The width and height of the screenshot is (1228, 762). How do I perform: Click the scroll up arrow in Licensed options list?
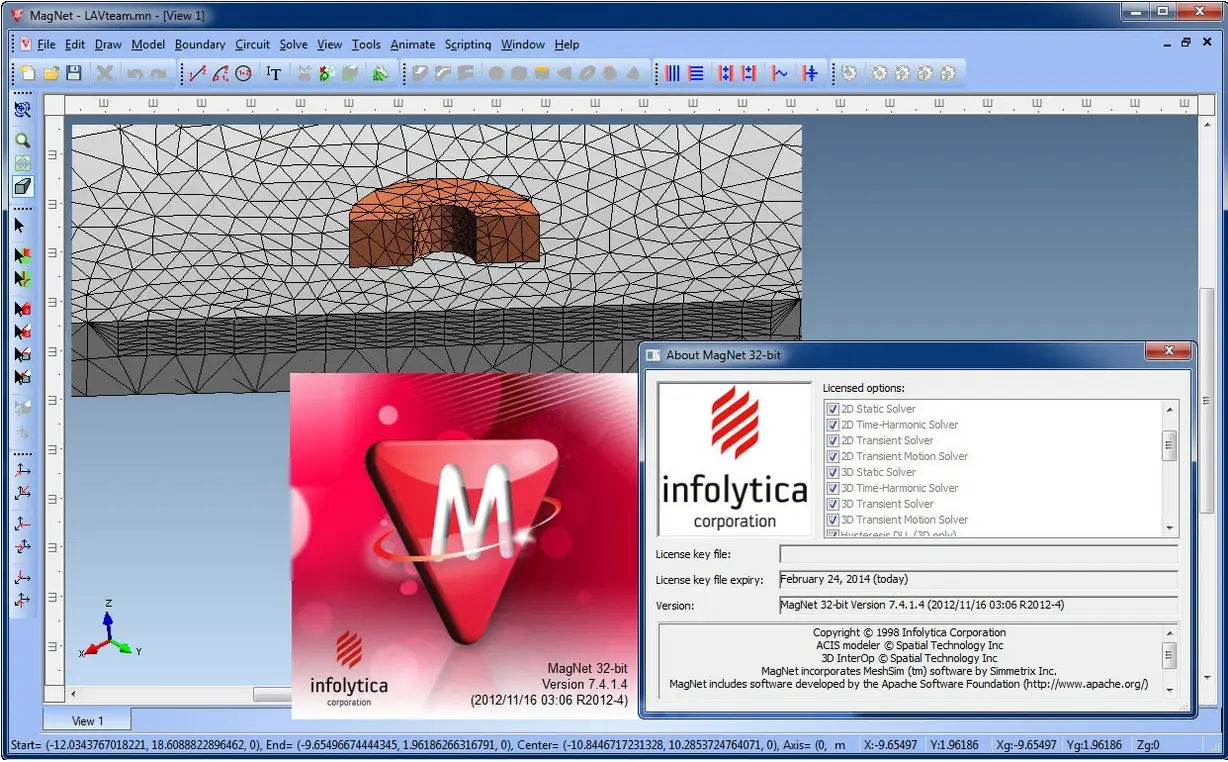(1170, 408)
